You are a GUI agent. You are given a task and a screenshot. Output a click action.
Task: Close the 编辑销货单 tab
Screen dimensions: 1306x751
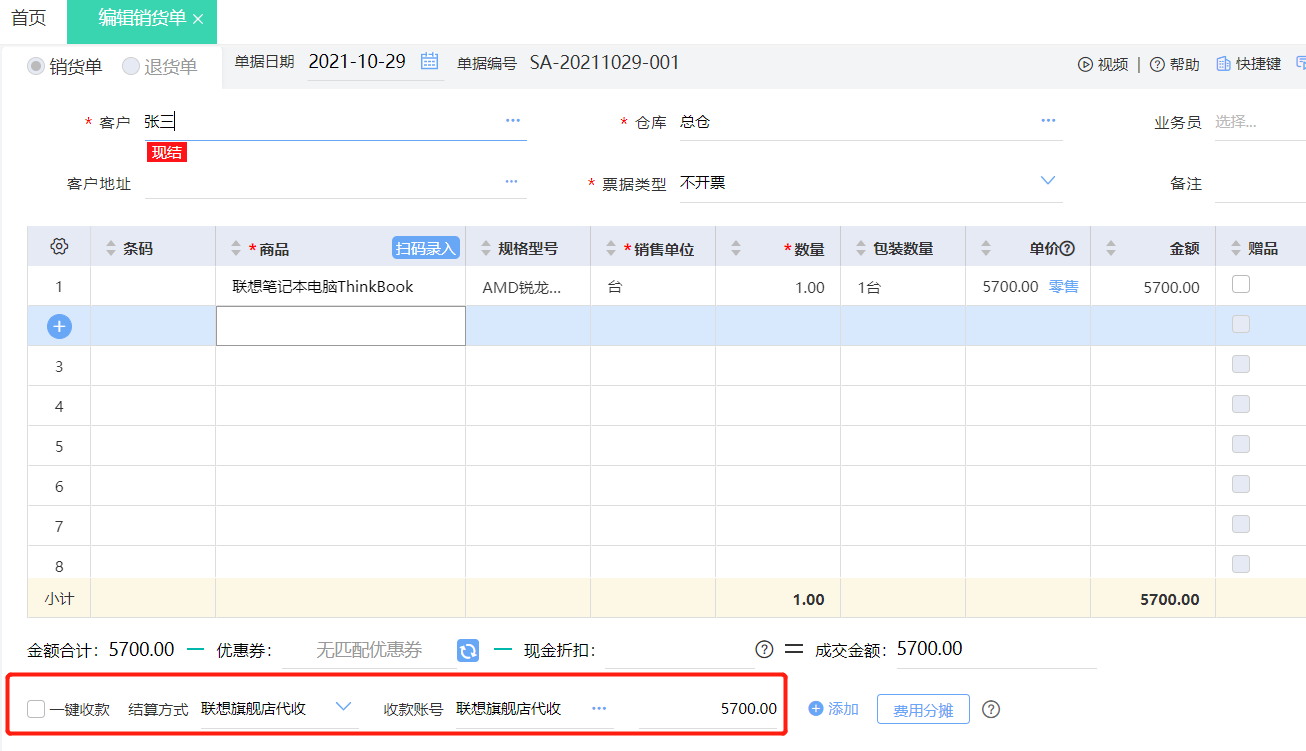click(198, 20)
